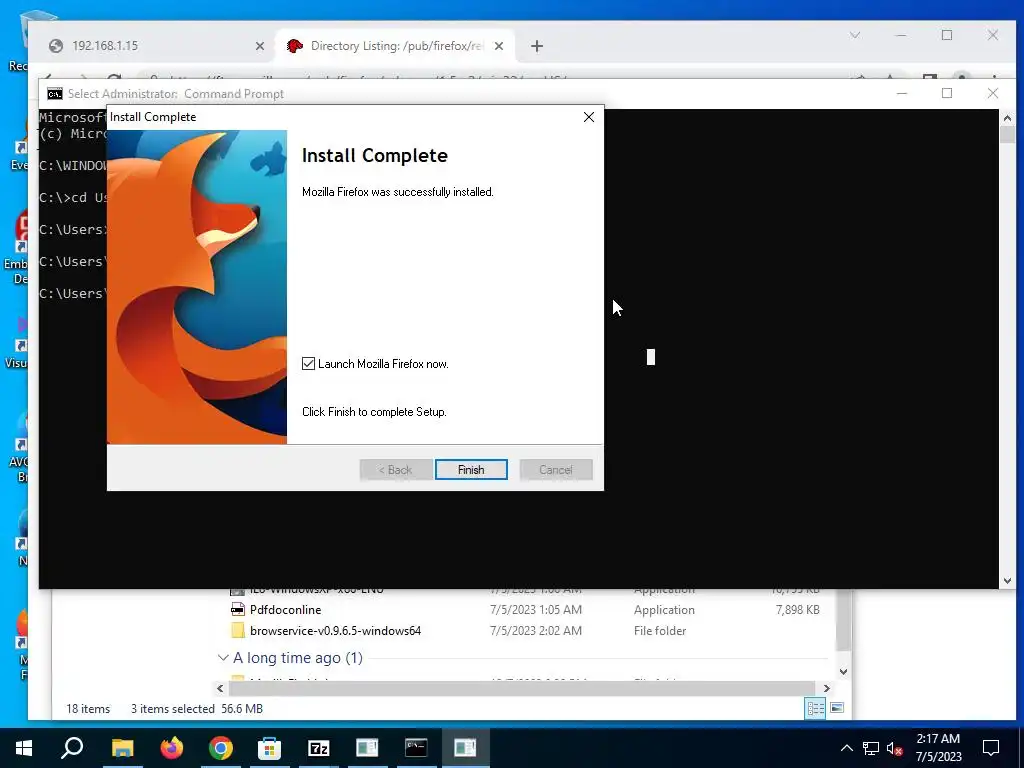Screen dimensions: 1024x768
Task: Open notification center icon
Action: [x=991, y=748]
